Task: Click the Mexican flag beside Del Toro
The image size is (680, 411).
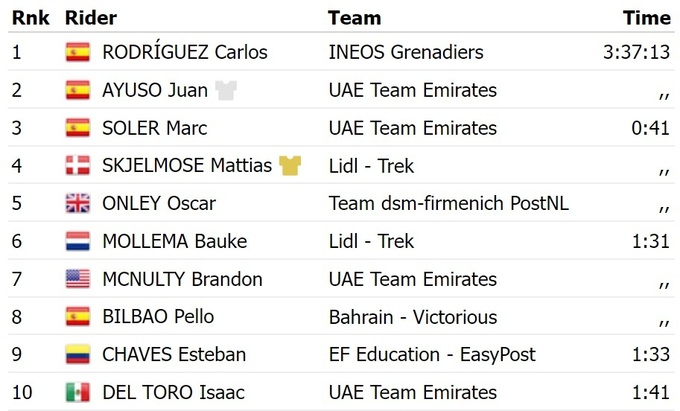Action: pyautogui.click(x=77, y=393)
